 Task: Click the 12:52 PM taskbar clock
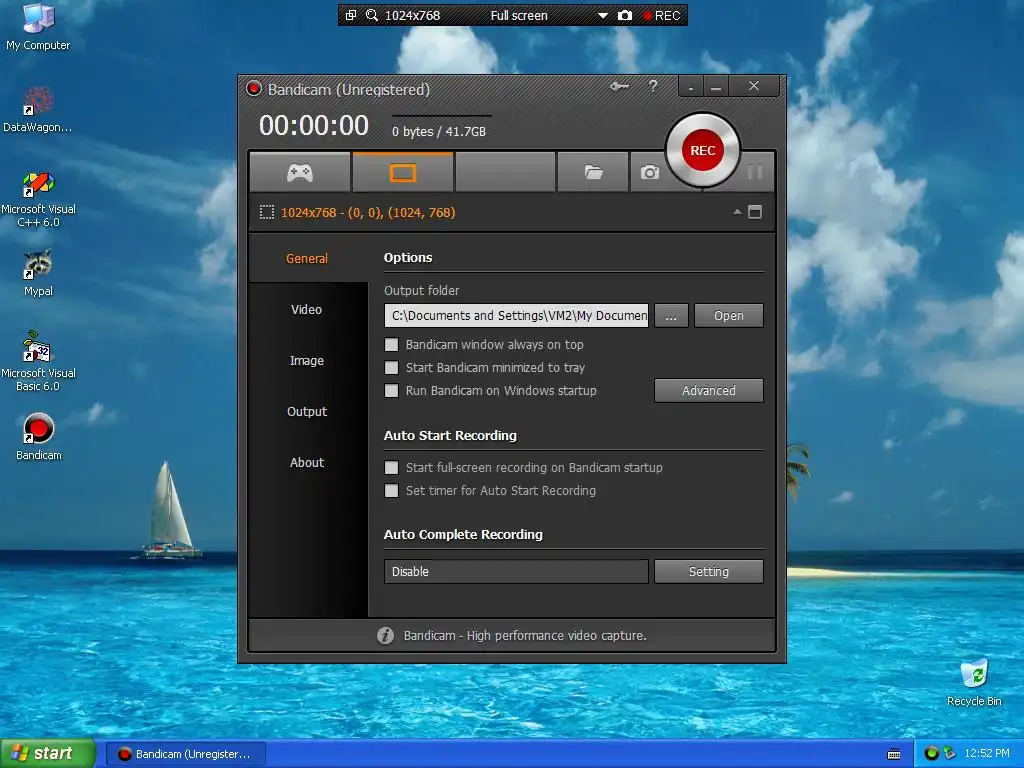(x=987, y=754)
